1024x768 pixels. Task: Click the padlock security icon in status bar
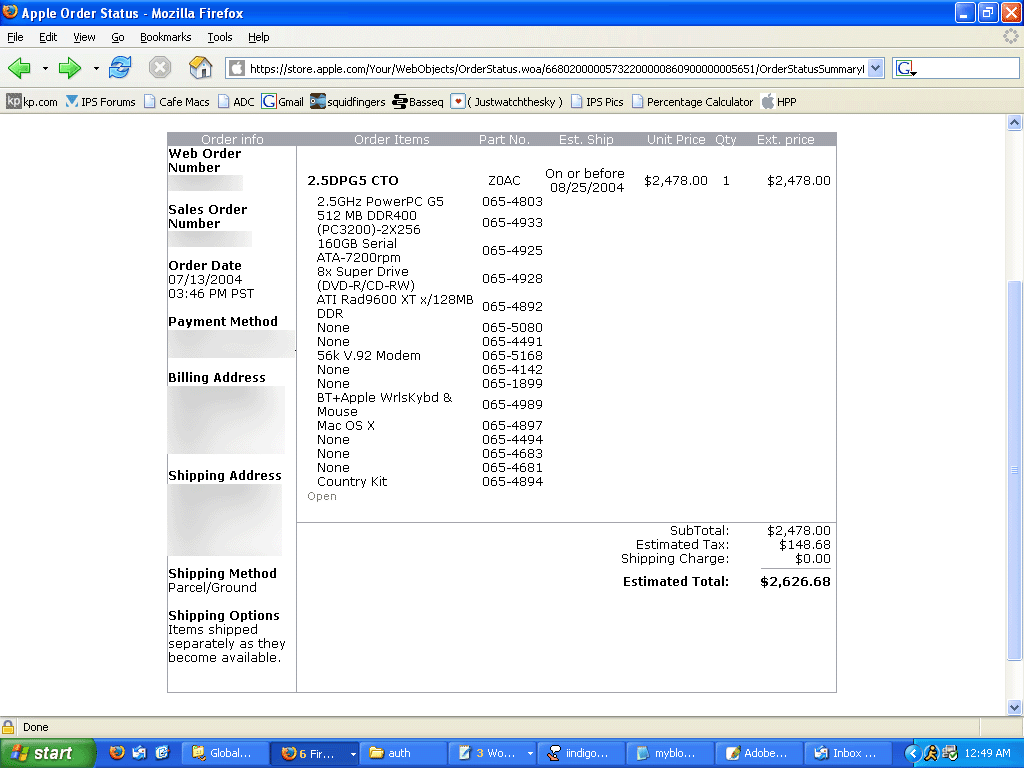[8, 727]
